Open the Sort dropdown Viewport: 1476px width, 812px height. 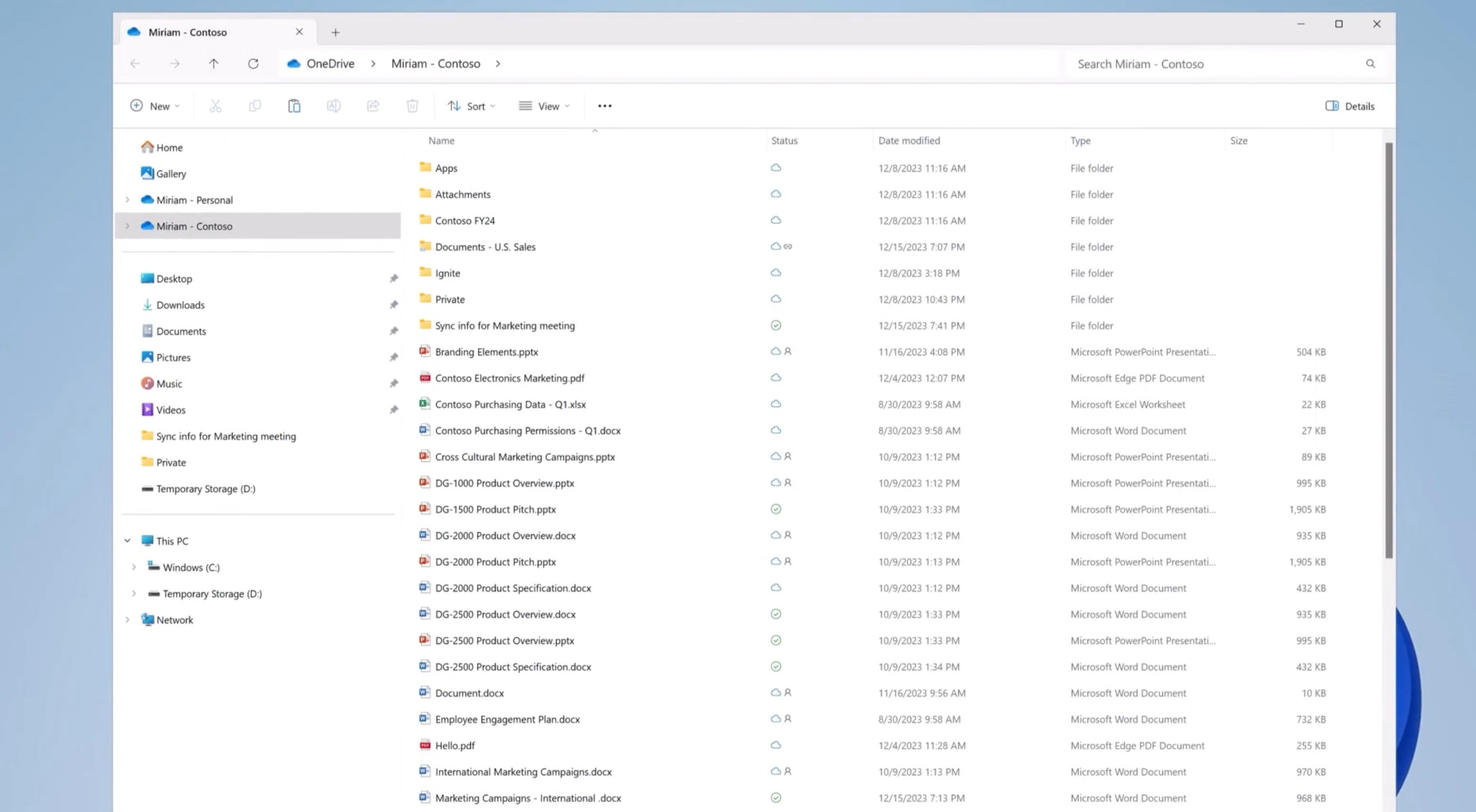(x=471, y=106)
